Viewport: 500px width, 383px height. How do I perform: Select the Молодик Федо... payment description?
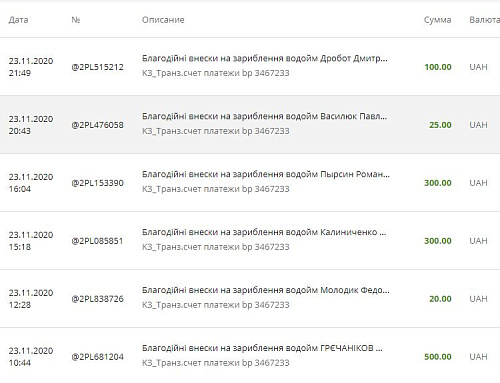pos(266,291)
